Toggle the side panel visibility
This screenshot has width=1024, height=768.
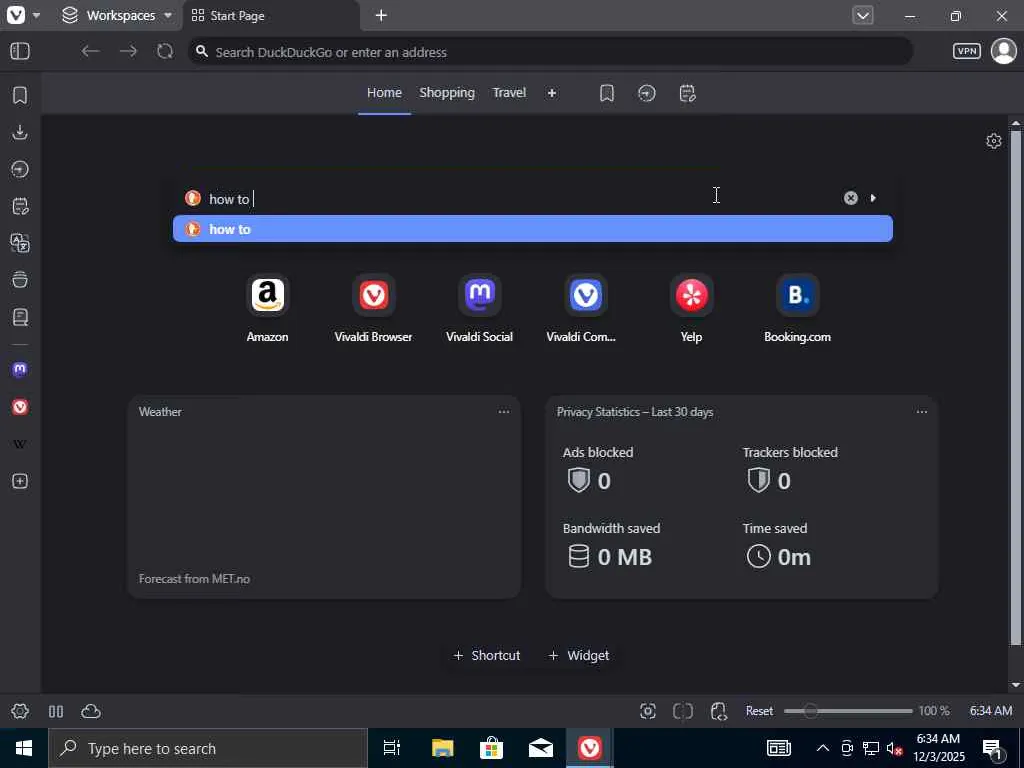click(20, 51)
